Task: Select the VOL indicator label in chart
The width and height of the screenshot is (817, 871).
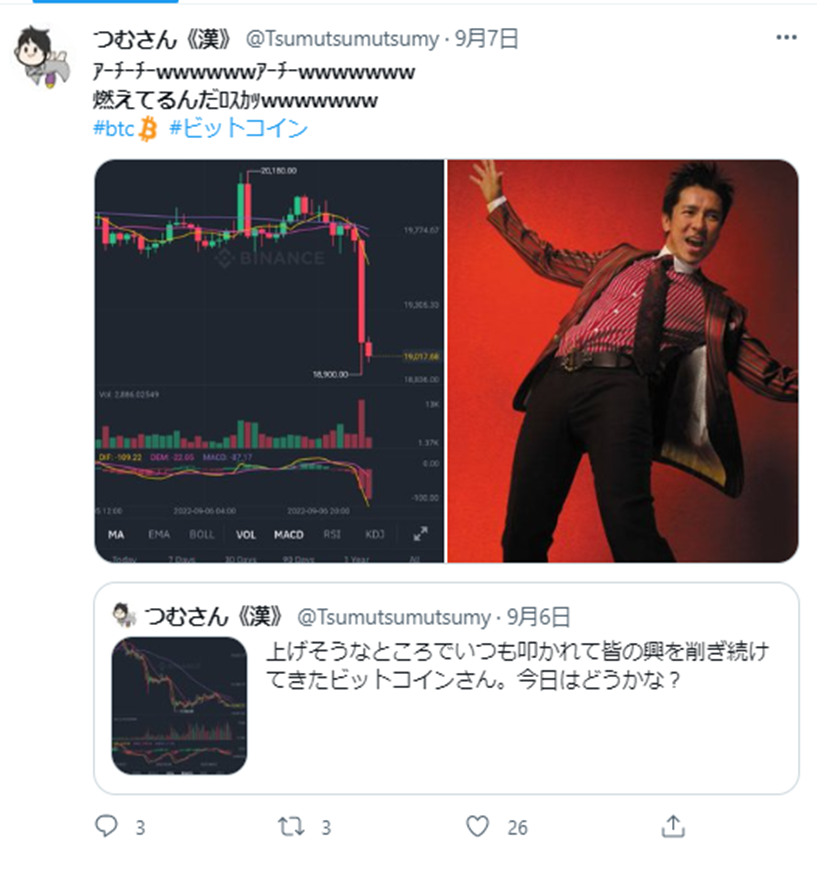Action: point(245,534)
